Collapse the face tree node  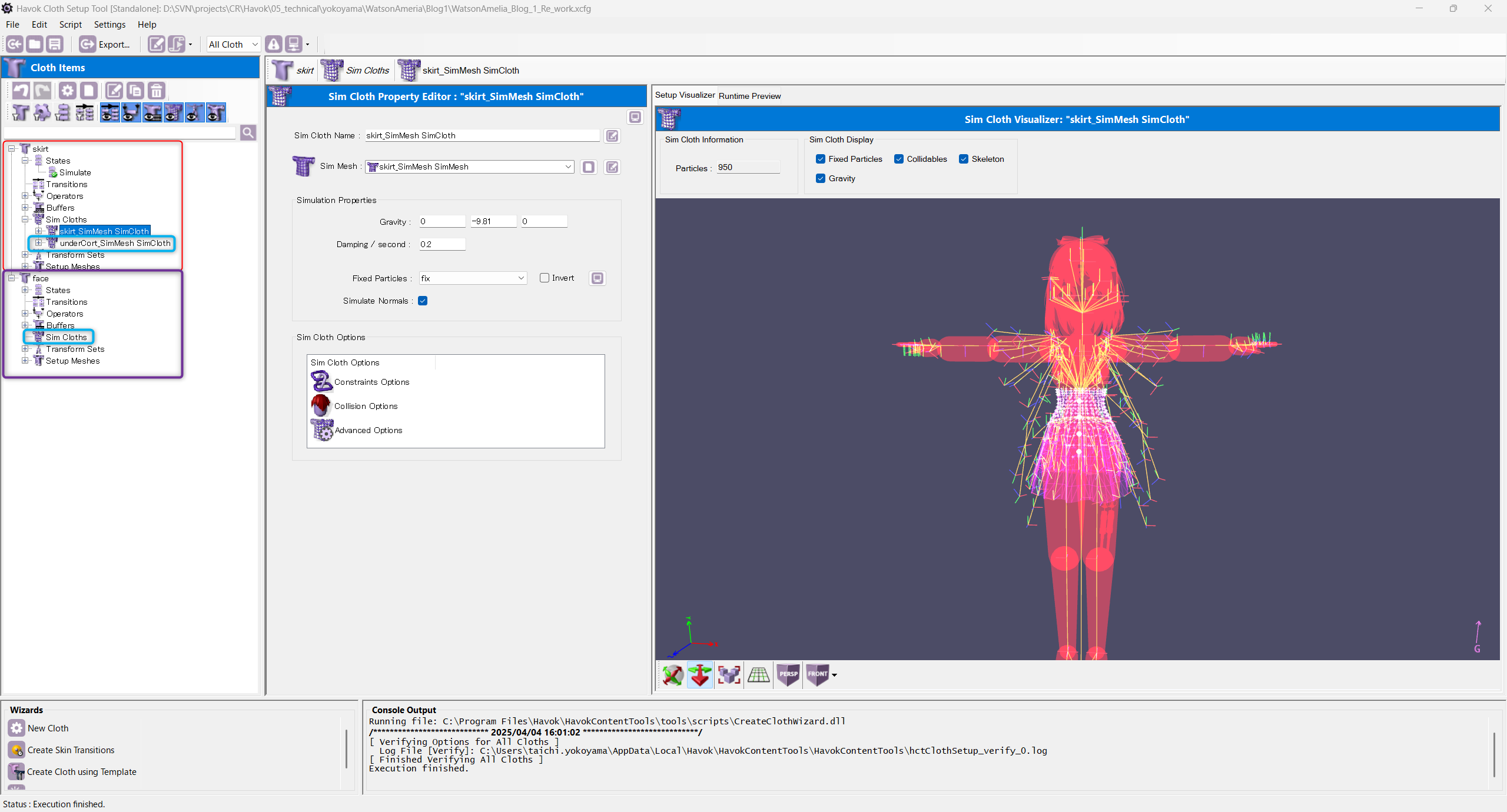(x=11, y=278)
